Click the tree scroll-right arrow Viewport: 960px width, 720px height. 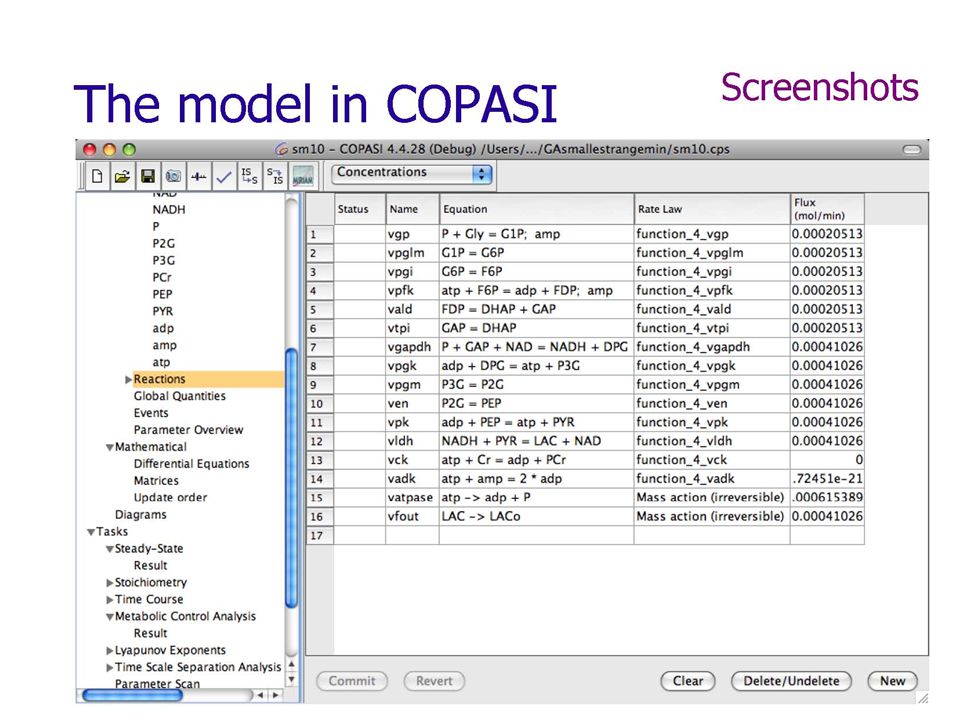coord(276,696)
